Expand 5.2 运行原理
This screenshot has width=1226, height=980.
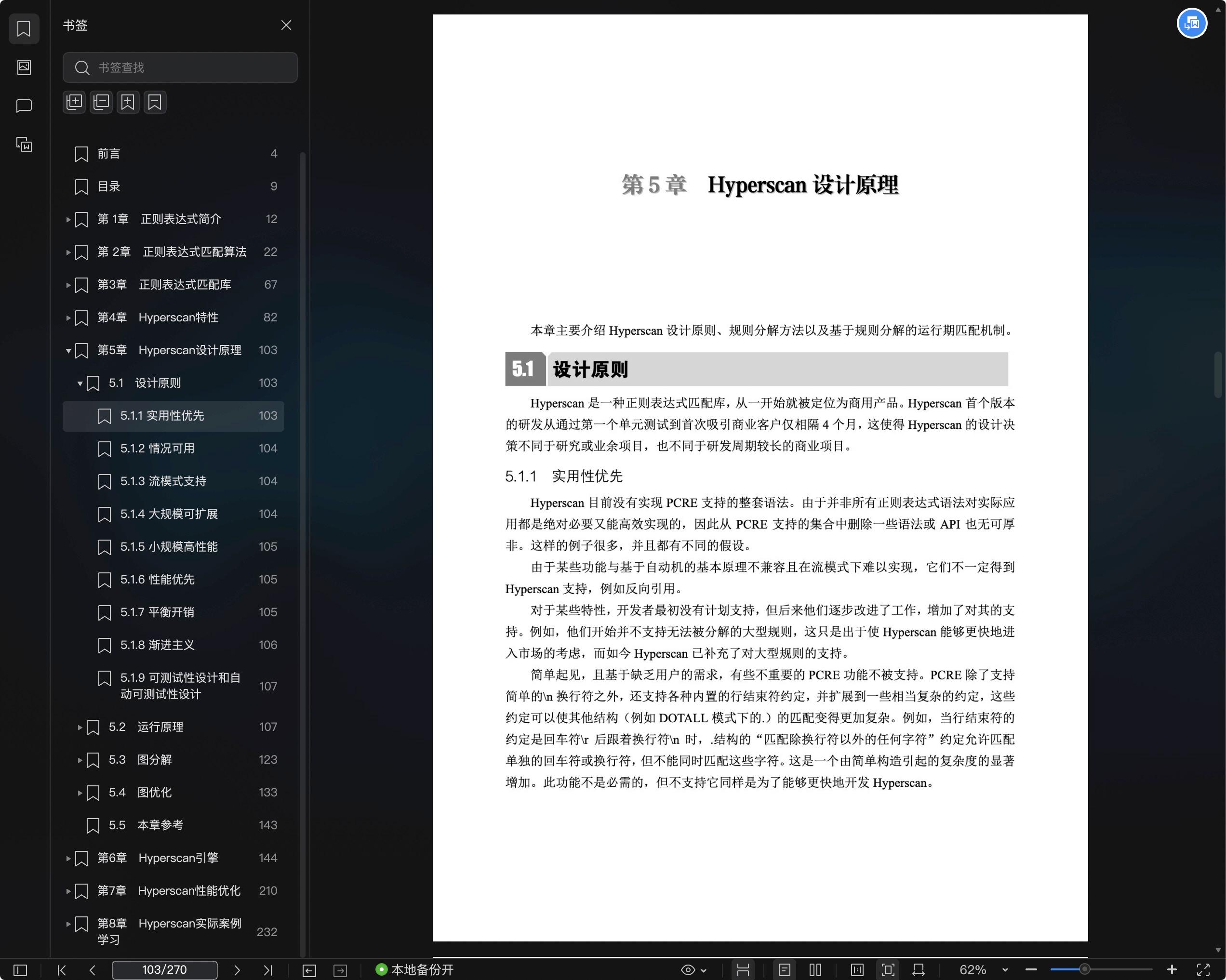[x=80, y=727]
